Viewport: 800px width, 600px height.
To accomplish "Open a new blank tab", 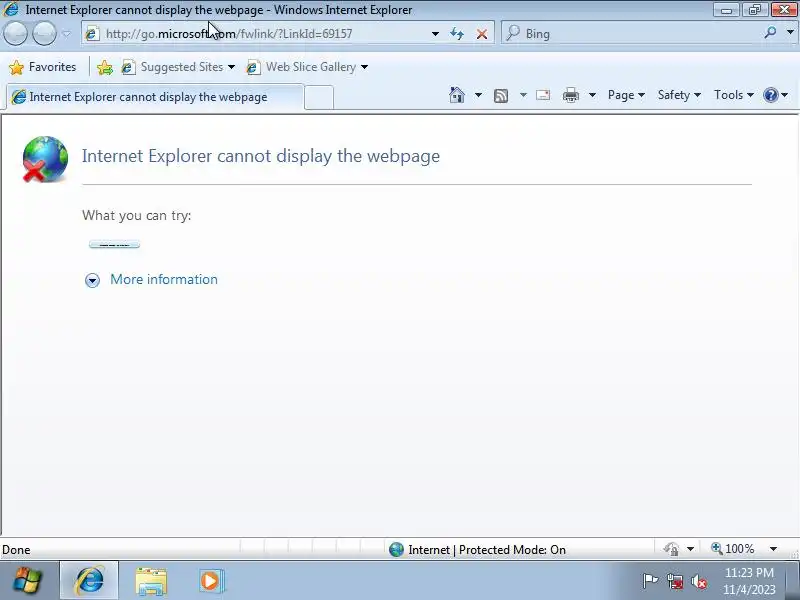I will 319,97.
